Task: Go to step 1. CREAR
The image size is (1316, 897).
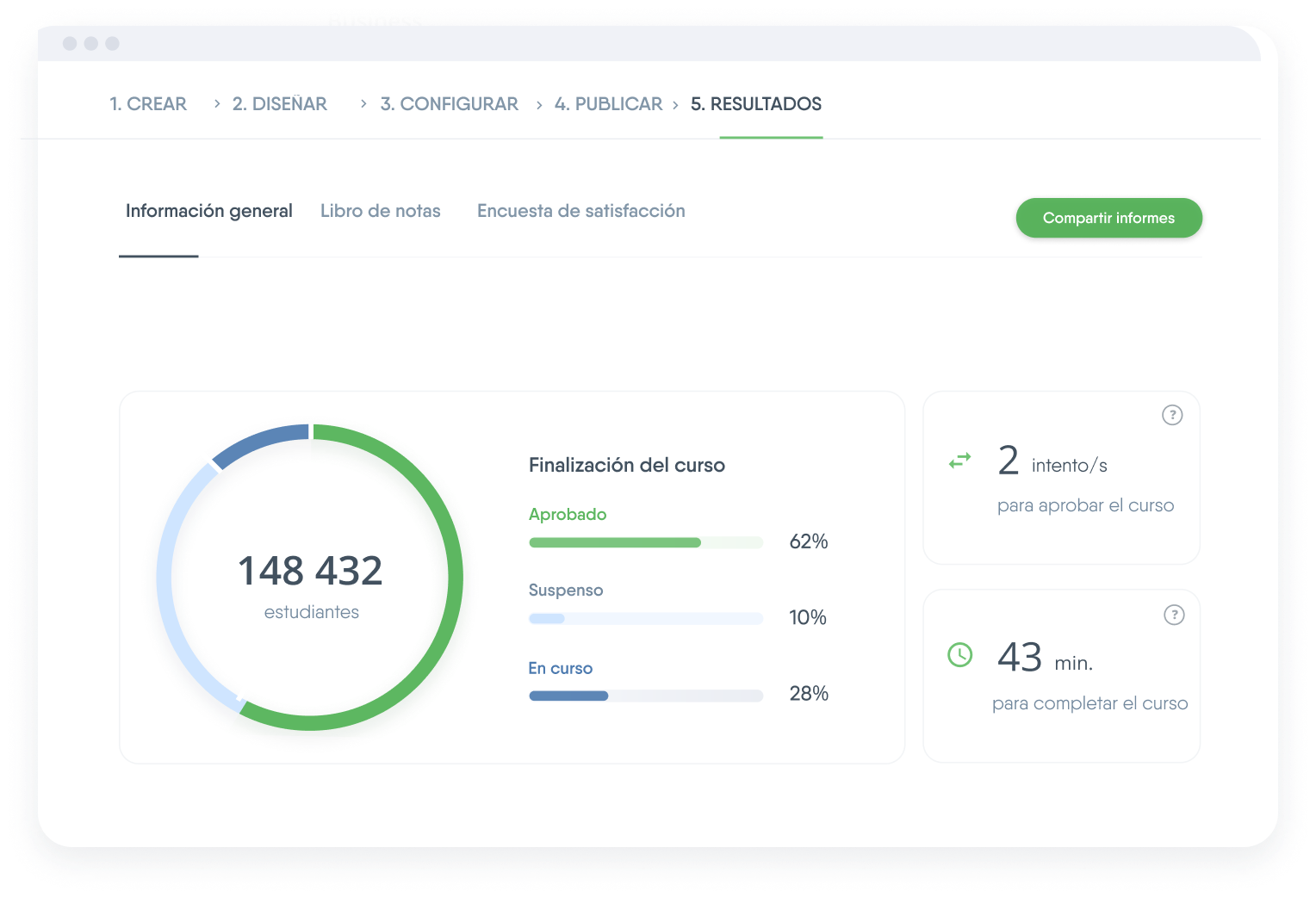Action: click(148, 104)
